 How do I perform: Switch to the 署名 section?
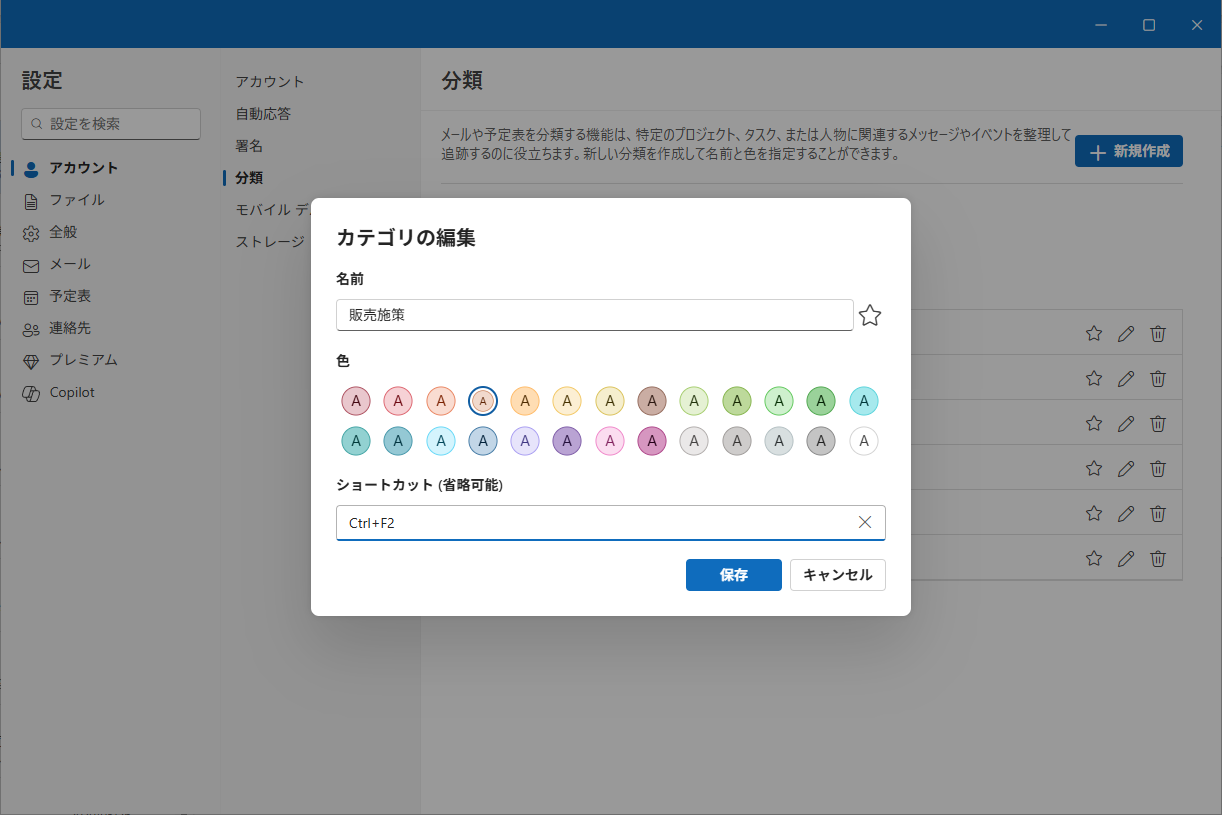click(250, 145)
